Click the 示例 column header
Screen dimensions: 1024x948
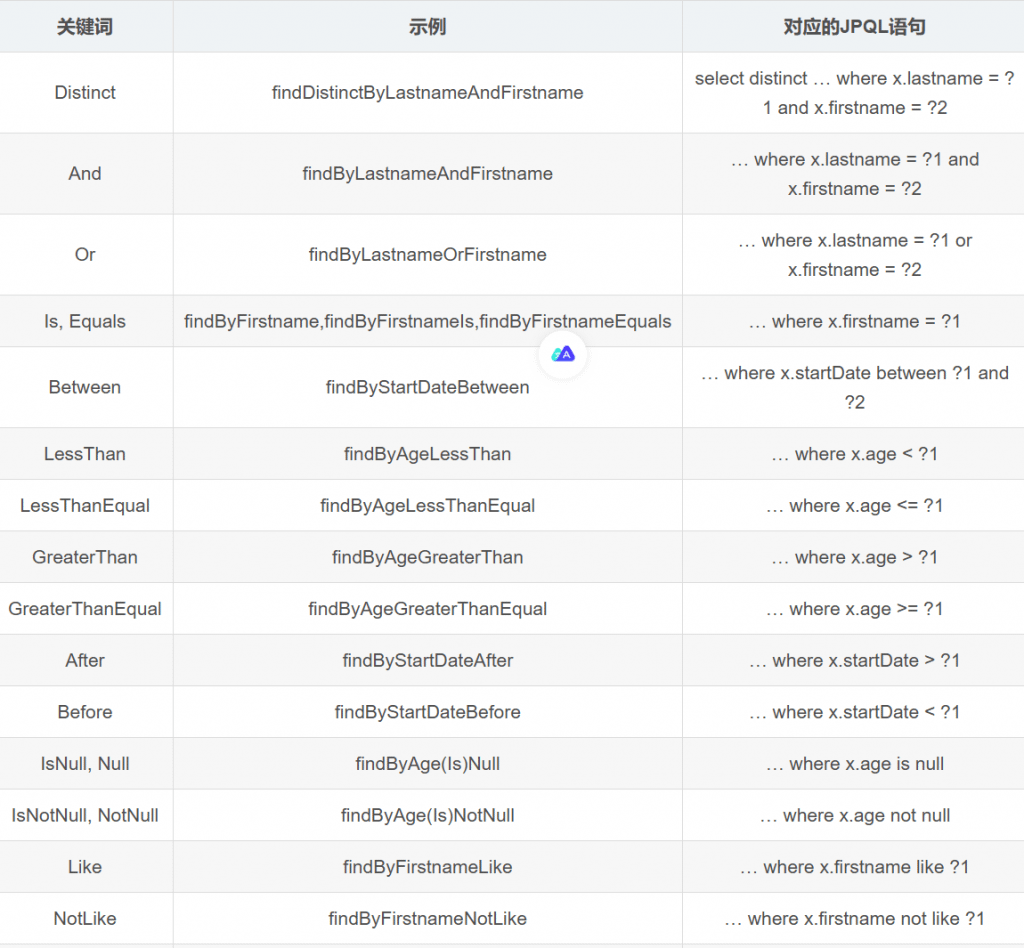[x=427, y=27]
